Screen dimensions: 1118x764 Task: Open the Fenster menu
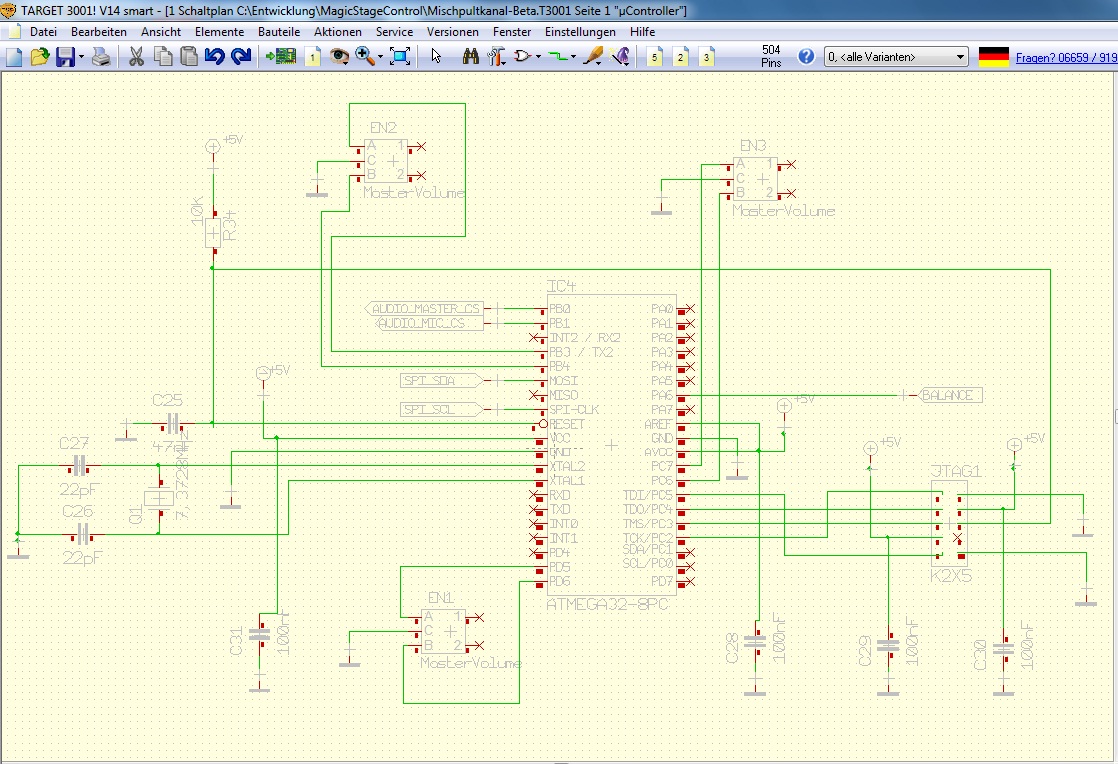[x=511, y=32]
